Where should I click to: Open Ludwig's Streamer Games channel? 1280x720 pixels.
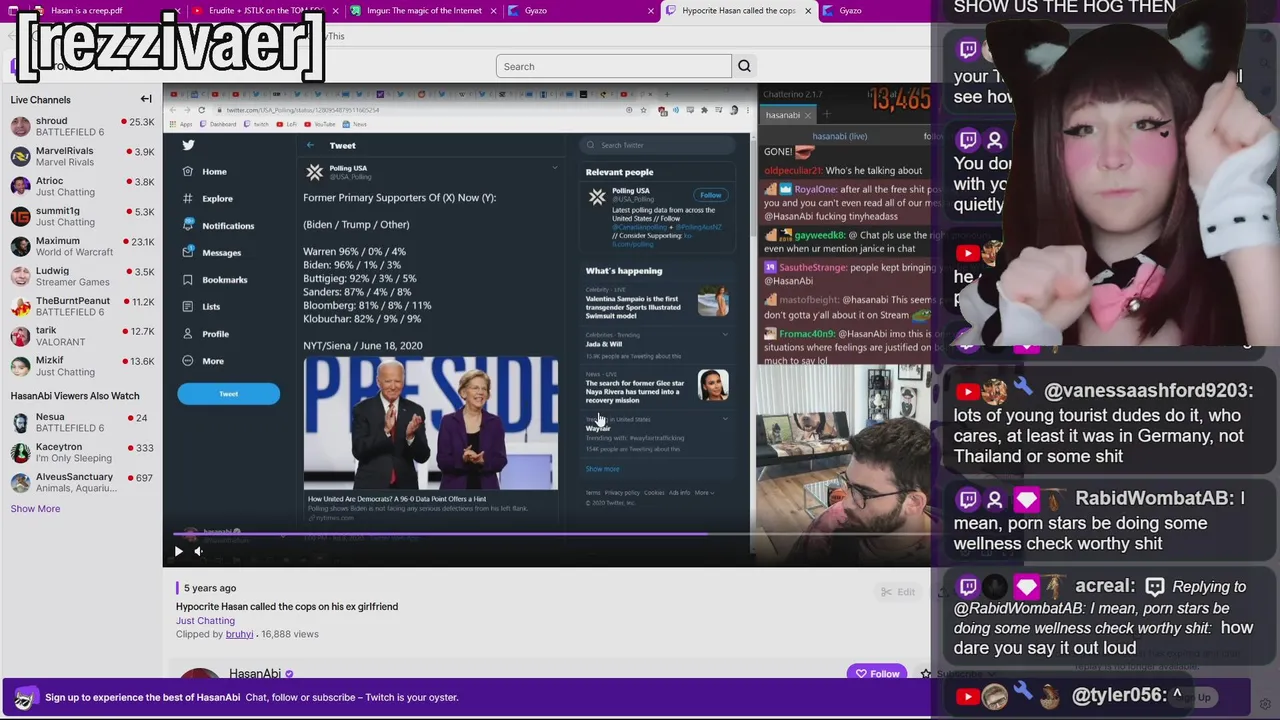(82, 276)
